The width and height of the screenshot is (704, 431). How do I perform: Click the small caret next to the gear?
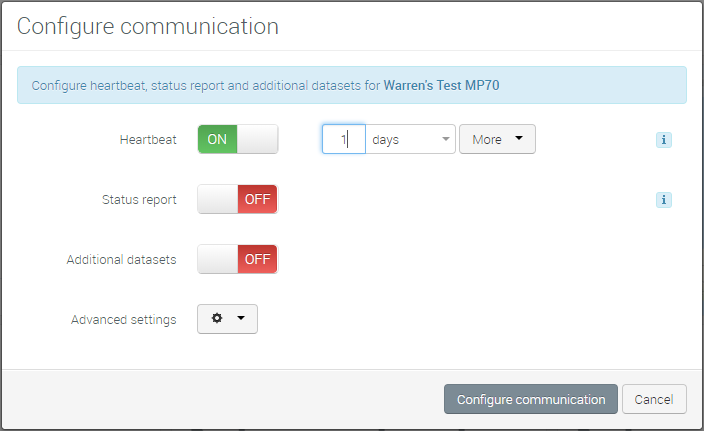click(x=241, y=320)
